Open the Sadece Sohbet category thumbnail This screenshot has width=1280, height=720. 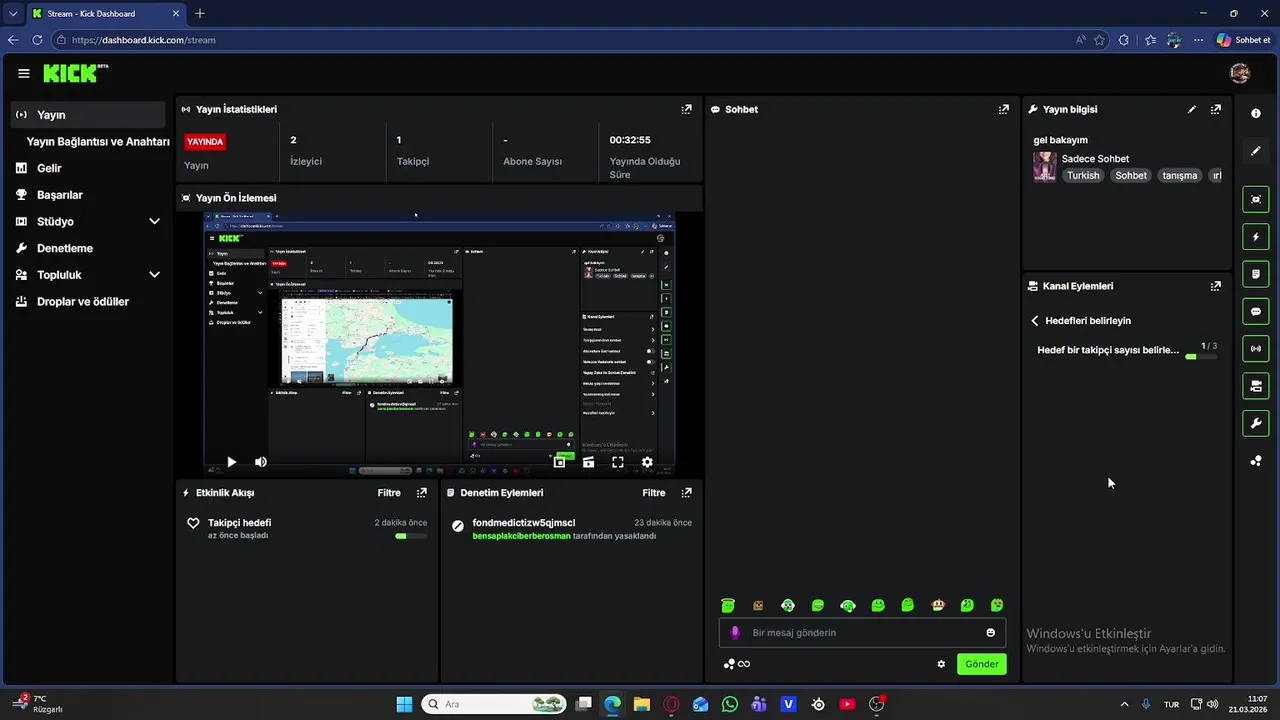point(1045,167)
